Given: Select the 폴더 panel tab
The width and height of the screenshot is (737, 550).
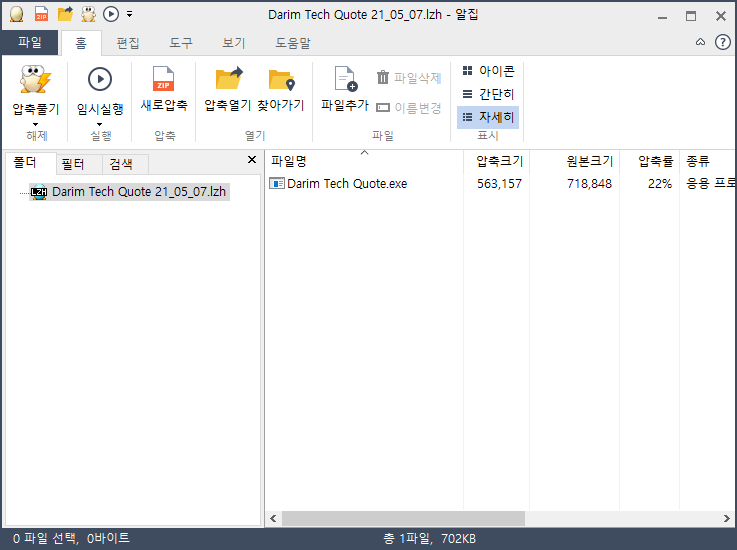Looking at the screenshot, I should click(29, 163).
